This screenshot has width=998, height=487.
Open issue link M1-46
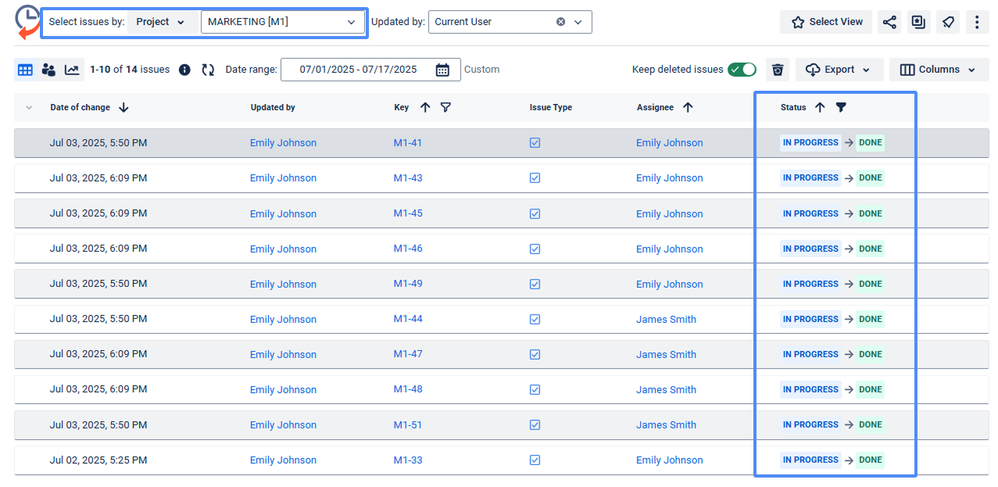(407, 248)
